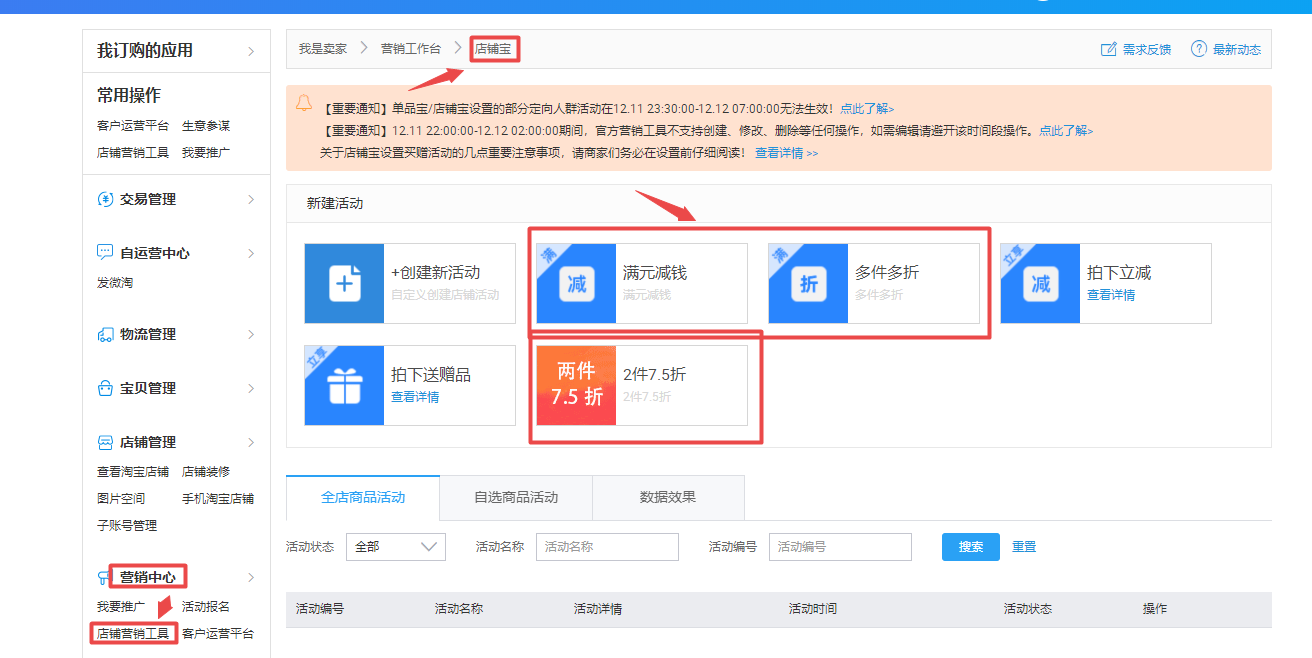Click the 拍下送赠品 gift box icon
This screenshot has width=1312, height=658.
click(344, 386)
